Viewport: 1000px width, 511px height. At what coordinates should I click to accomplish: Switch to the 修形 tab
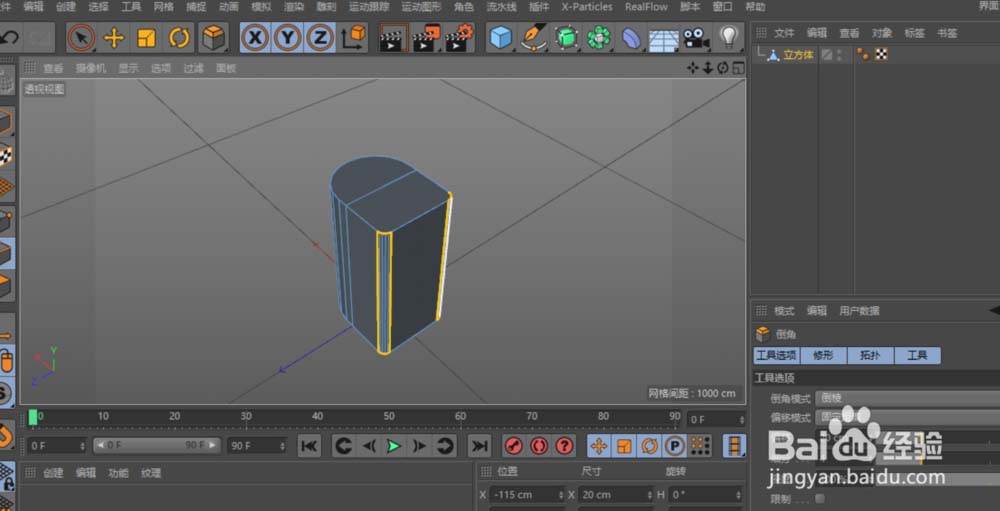tap(823, 355)
